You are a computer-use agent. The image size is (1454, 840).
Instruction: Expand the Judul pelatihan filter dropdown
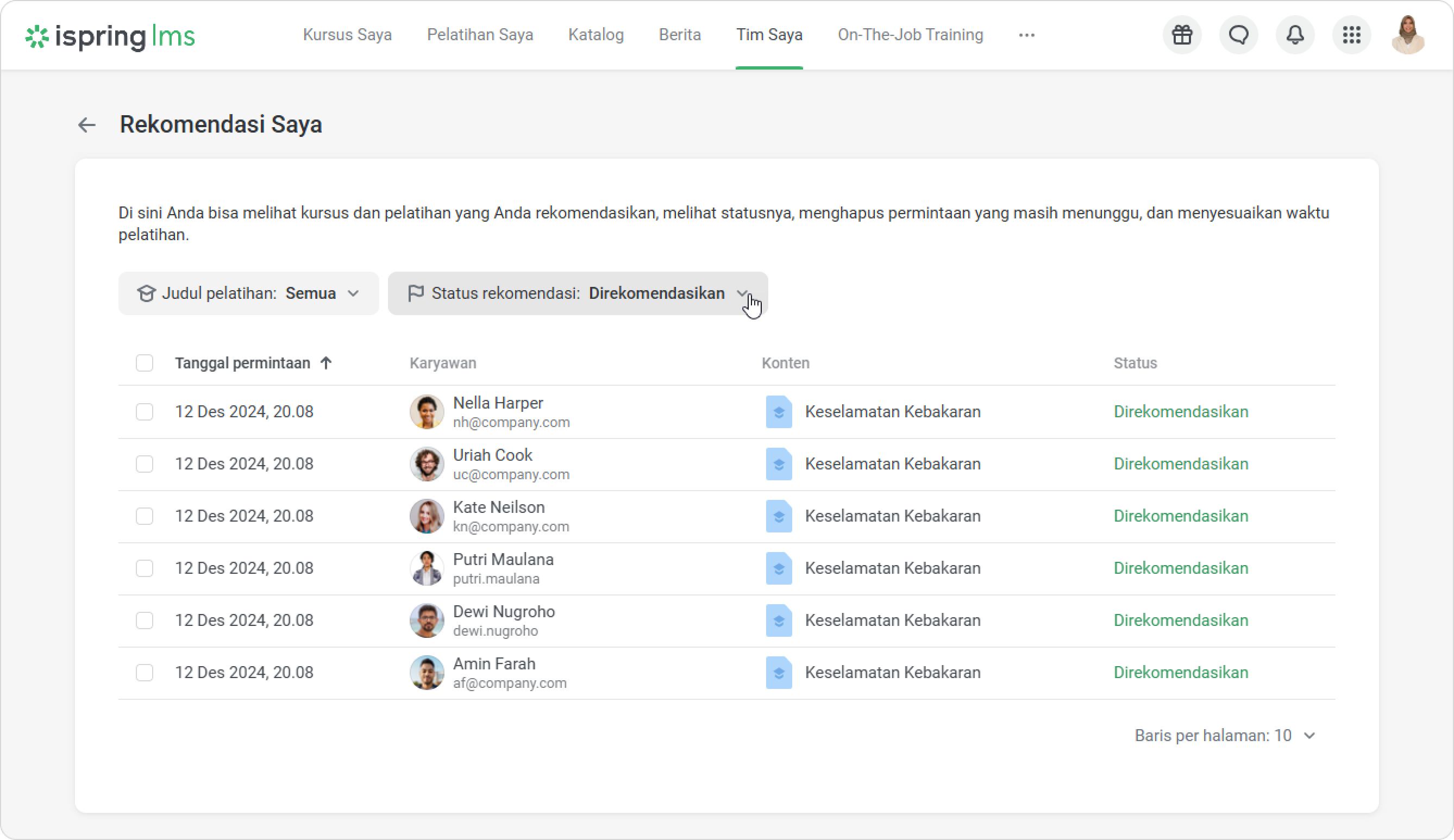[248, 293]
